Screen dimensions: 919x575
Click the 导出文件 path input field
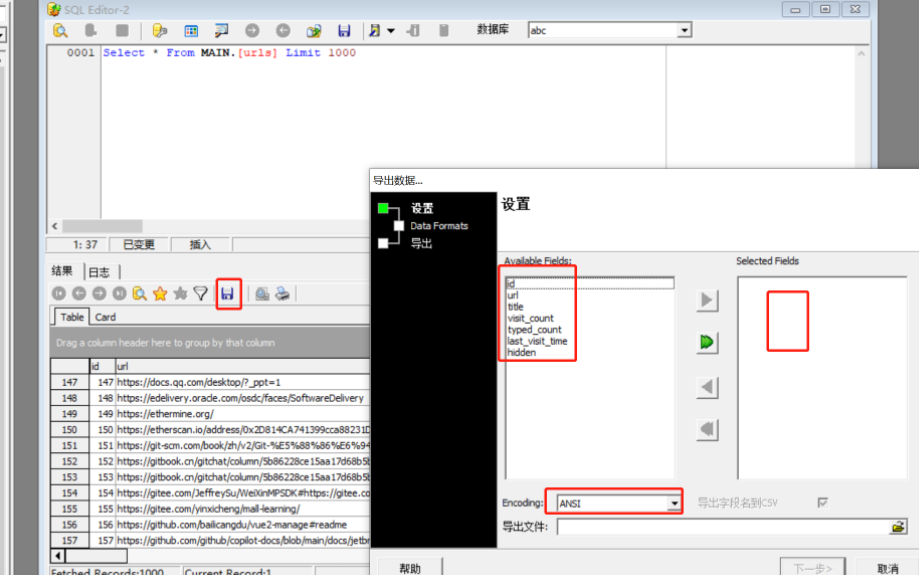point(723,527)
